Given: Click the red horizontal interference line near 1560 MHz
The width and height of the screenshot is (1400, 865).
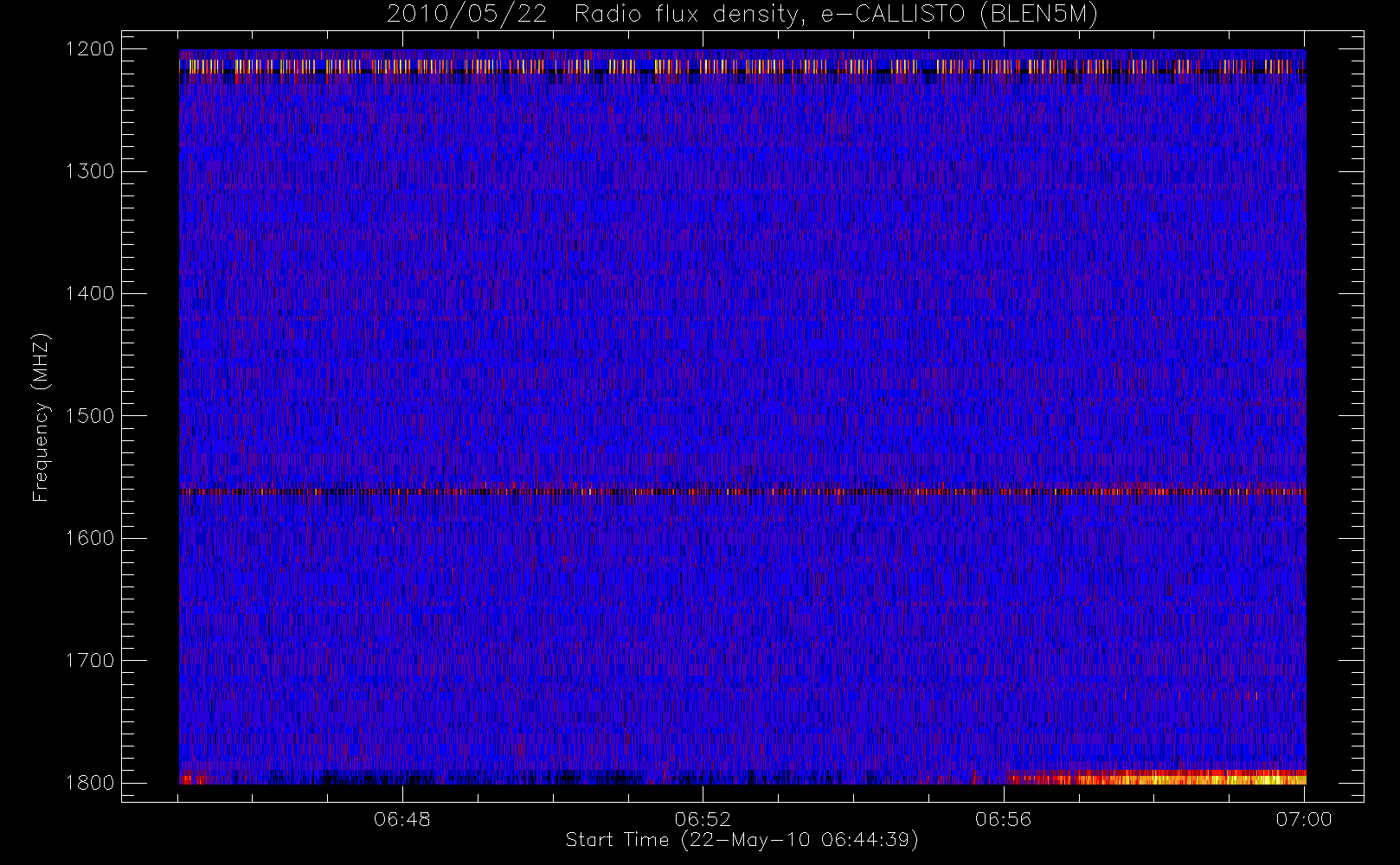Looking at the screenshot, I should (742, 491).
